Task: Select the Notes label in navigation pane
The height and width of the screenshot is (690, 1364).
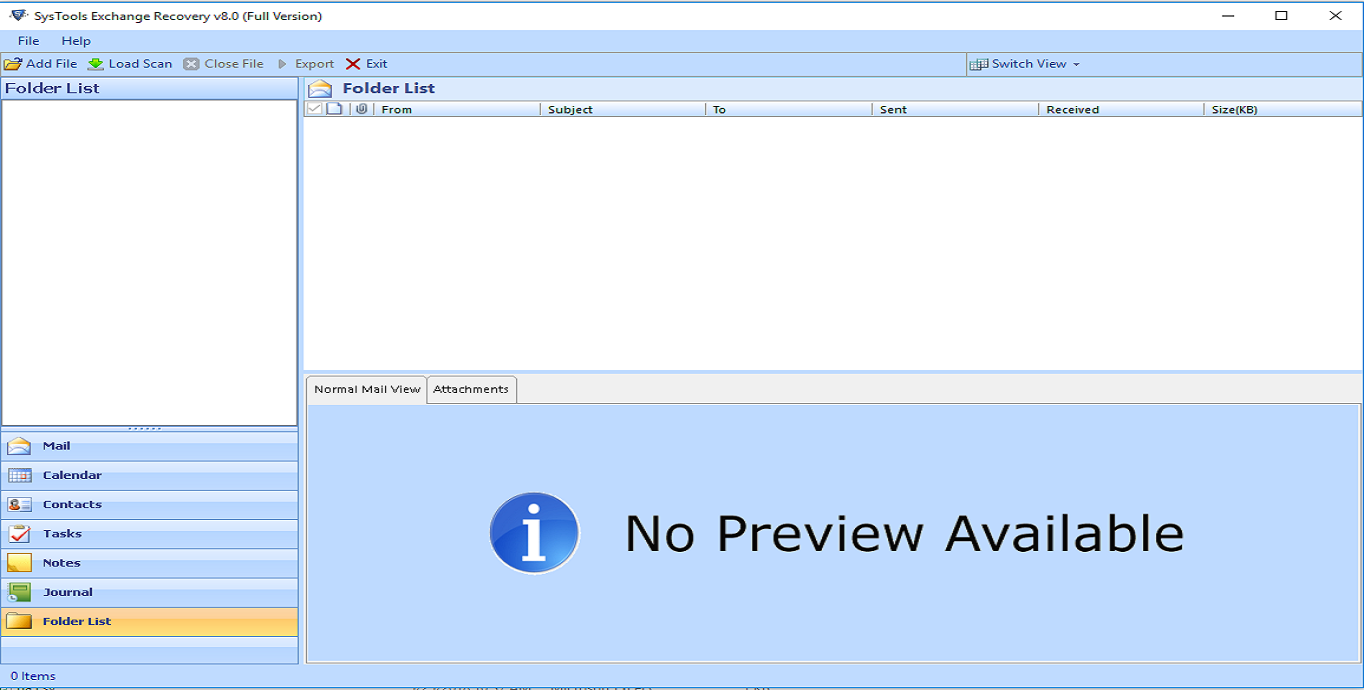Action: click(62, 563)
